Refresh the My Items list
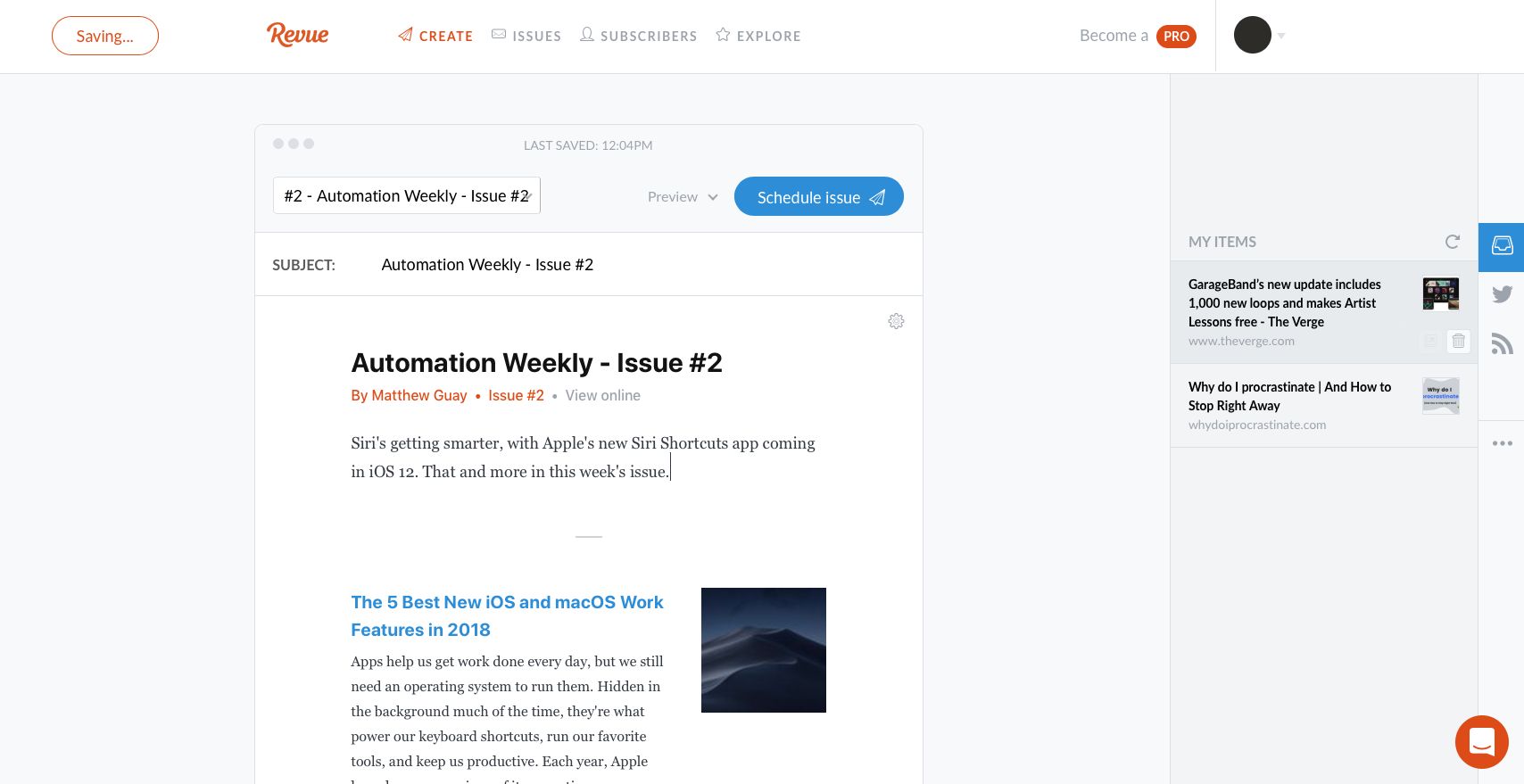The height and width of the screenshot is (784, 1524). (1452, 242)
